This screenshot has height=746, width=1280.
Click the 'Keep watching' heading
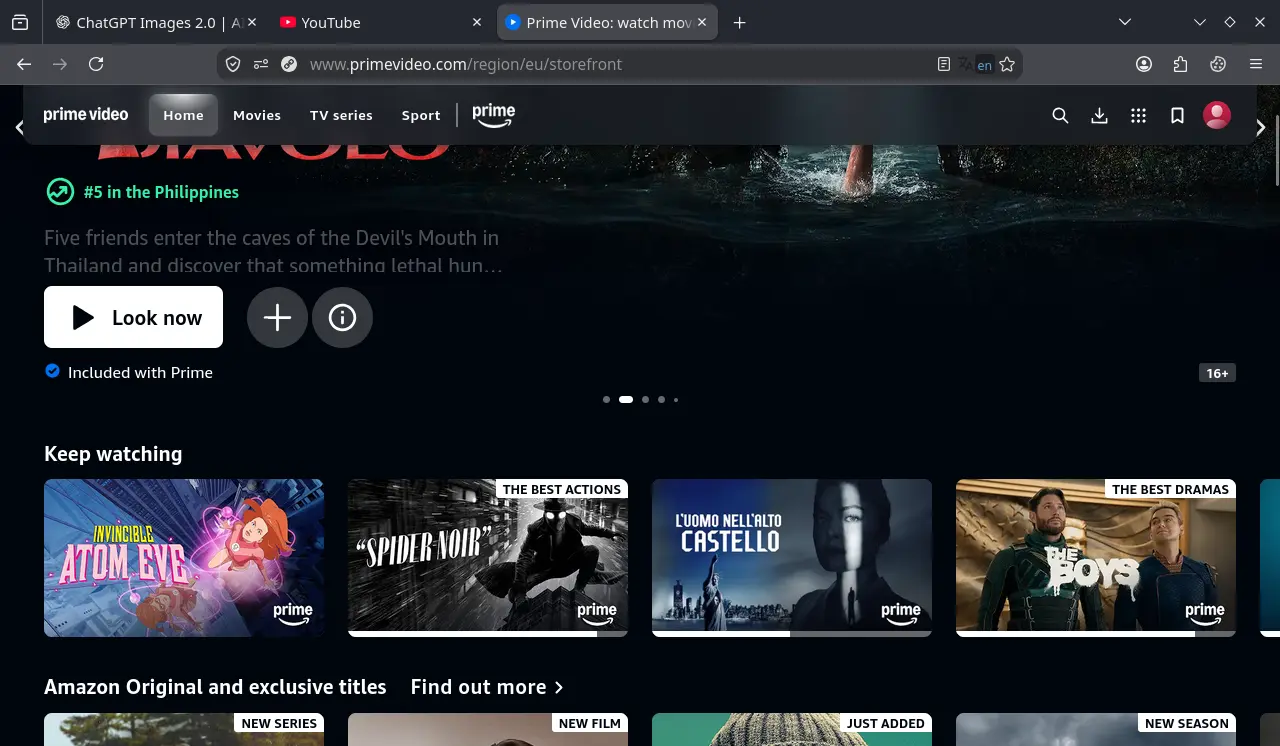(113, 454)
